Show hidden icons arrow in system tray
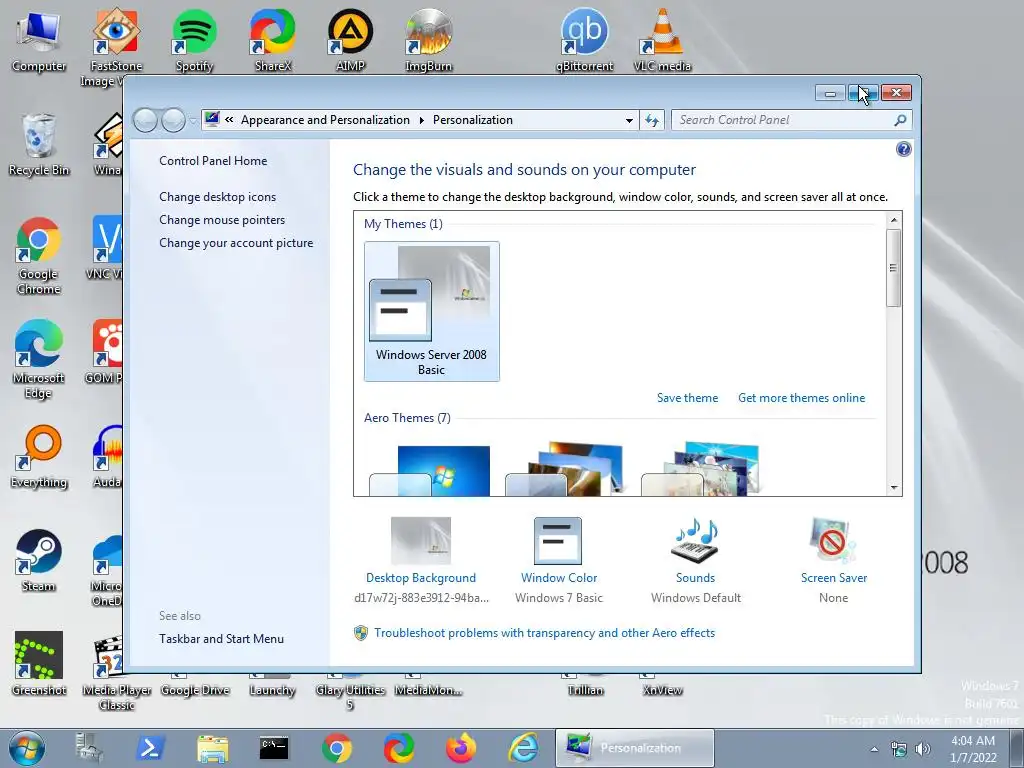Screen dimensions: 1024x768 point(874,749)
